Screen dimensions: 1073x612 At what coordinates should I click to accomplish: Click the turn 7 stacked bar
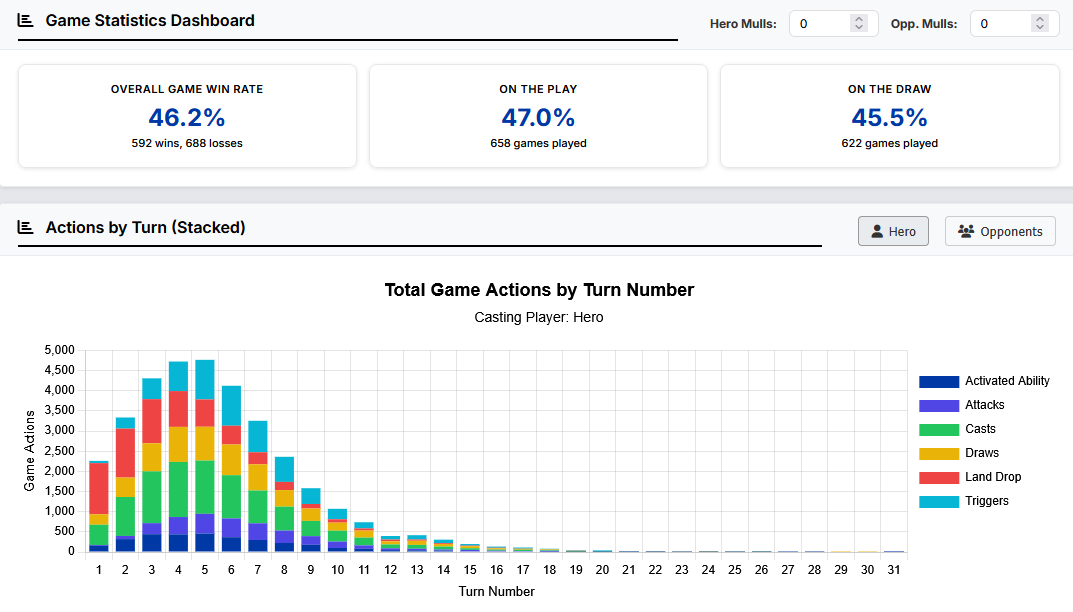[258, 486]
